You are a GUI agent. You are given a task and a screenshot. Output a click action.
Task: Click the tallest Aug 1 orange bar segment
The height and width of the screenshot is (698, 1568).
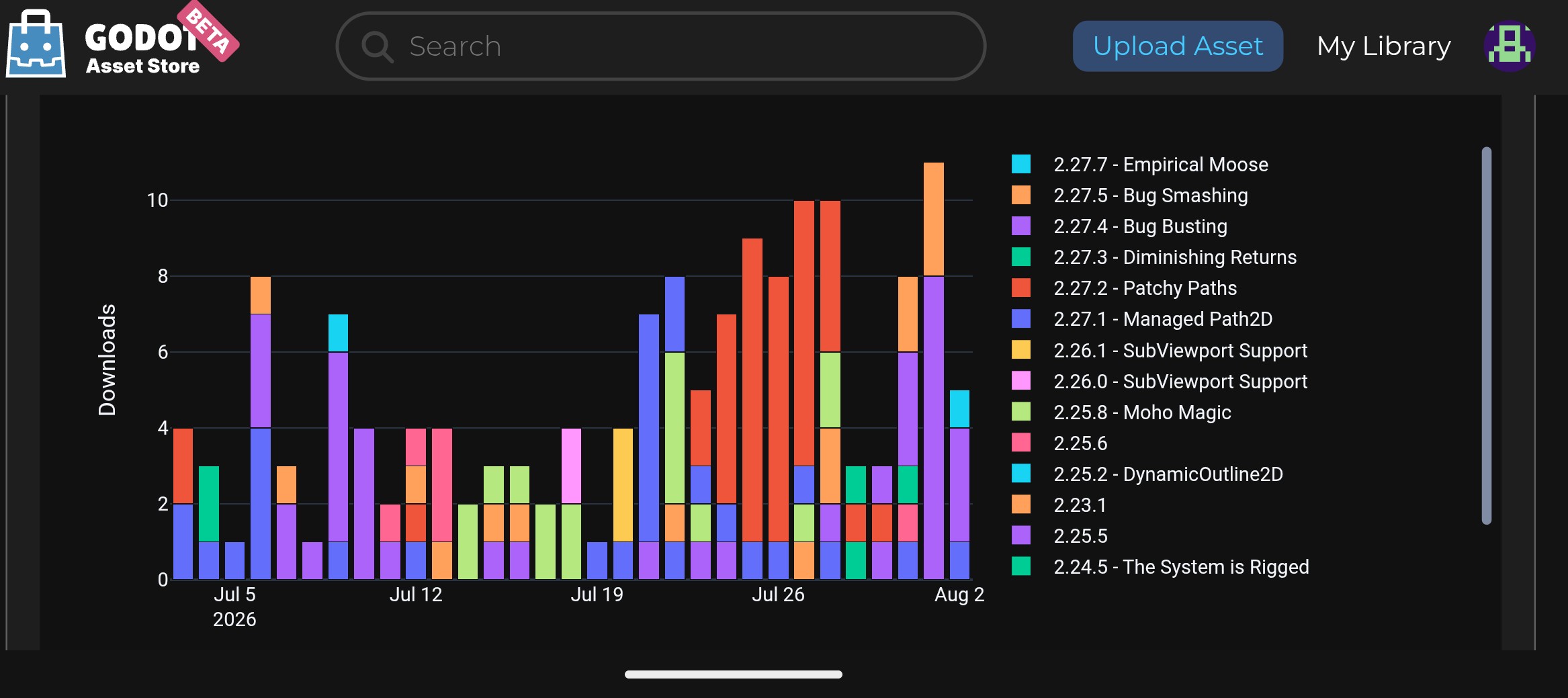coord(933,219)
